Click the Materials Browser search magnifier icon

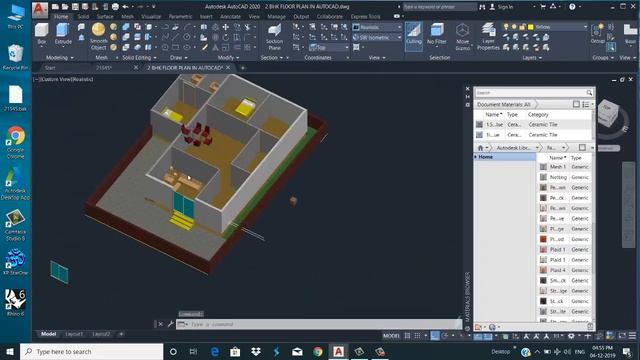(x=589, y=93)
